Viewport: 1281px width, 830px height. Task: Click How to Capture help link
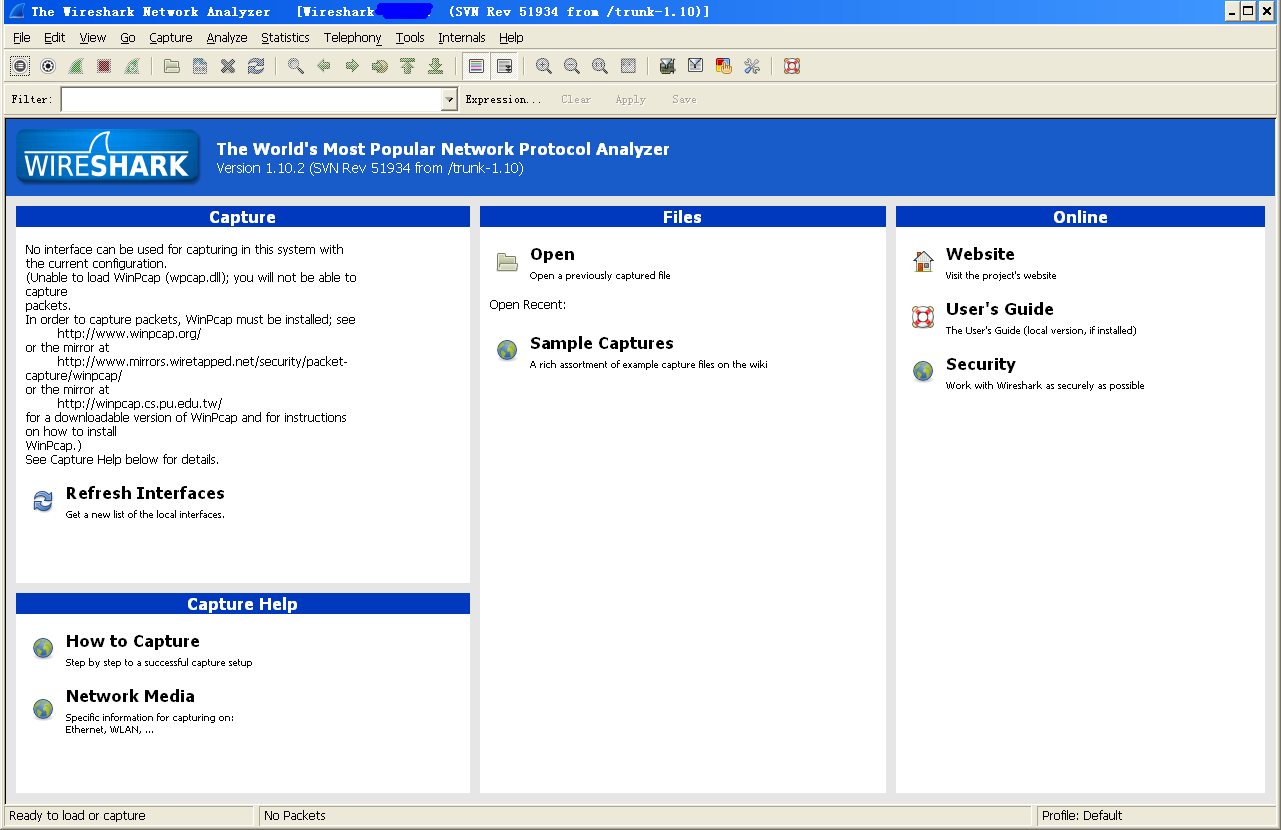[132, 642]
